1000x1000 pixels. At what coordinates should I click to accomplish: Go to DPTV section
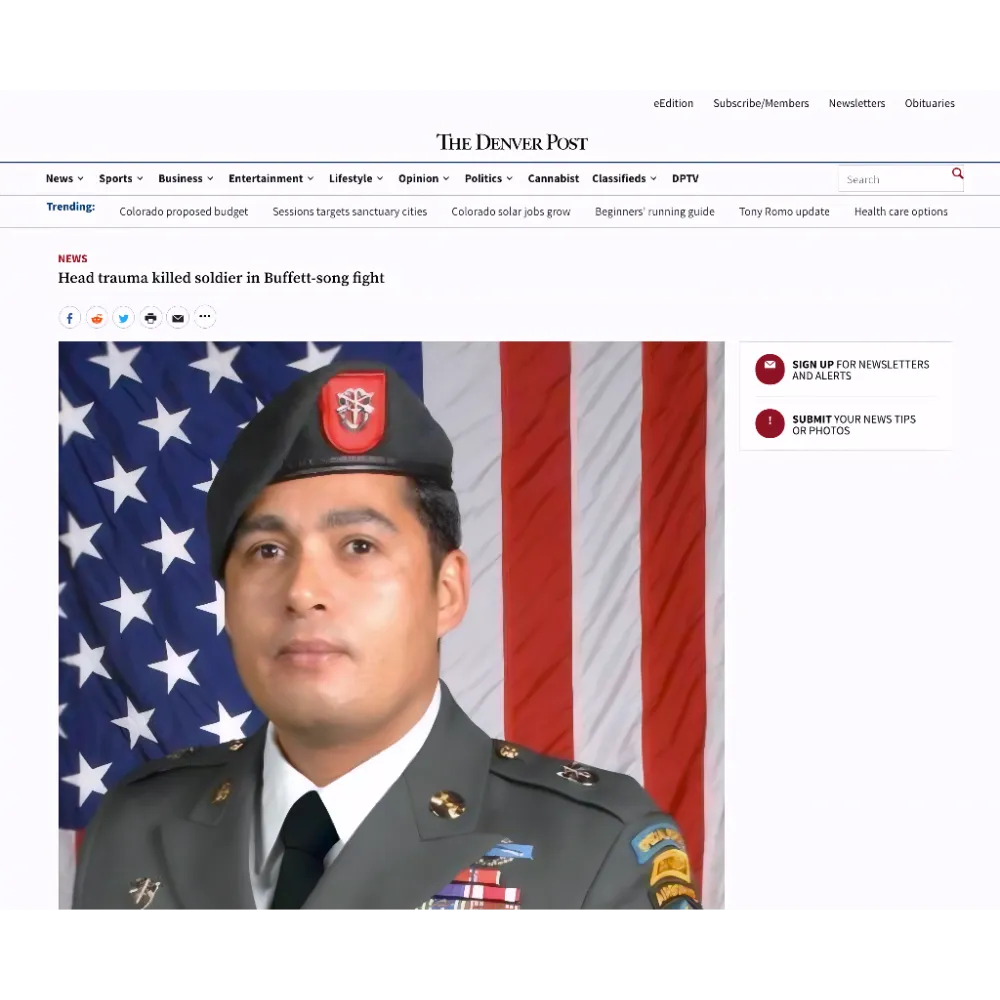pos(685,179)
